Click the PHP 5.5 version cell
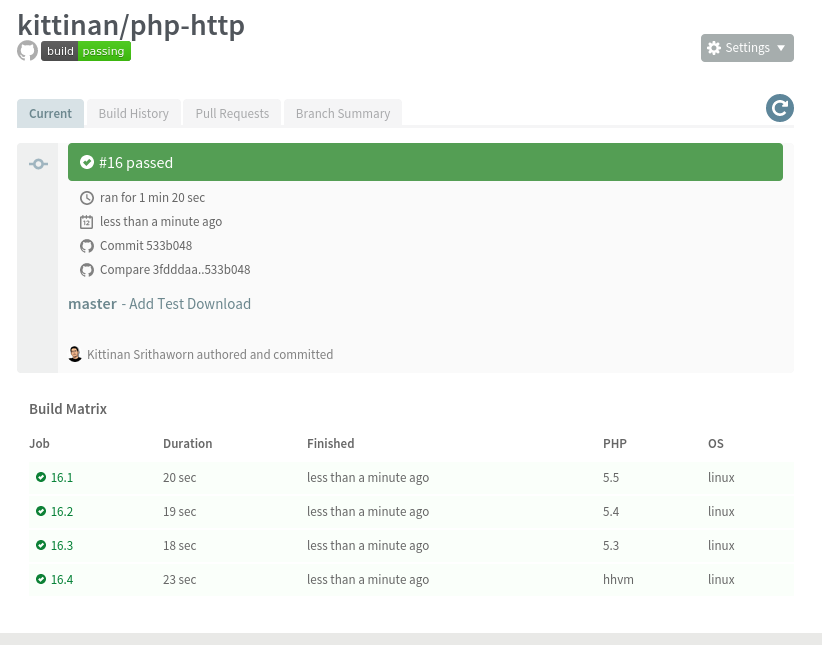This screenshot has width=822, height=645. click(611, 477)
